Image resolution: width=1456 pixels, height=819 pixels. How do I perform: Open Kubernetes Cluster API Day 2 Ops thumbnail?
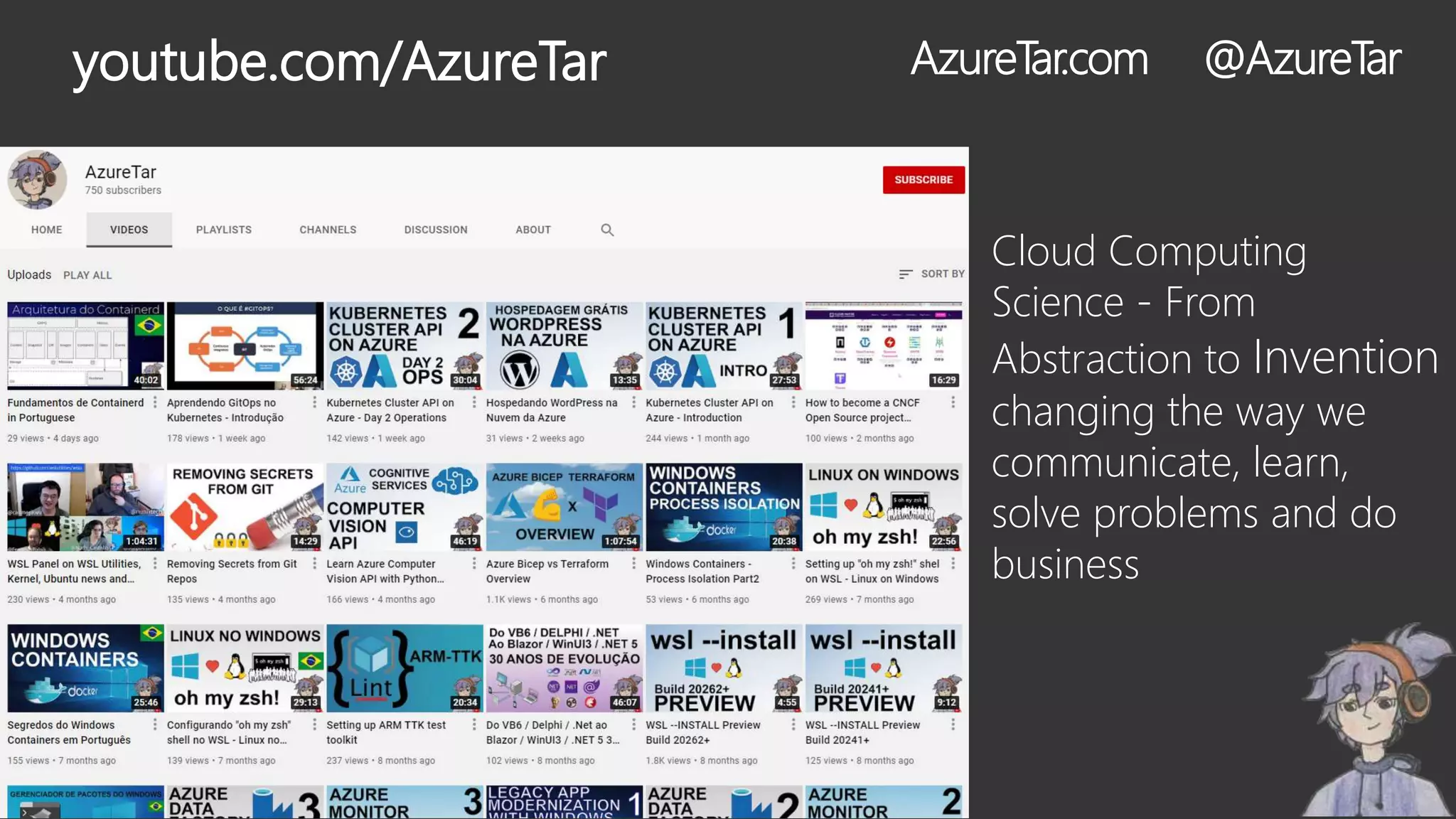coord(404,346)
